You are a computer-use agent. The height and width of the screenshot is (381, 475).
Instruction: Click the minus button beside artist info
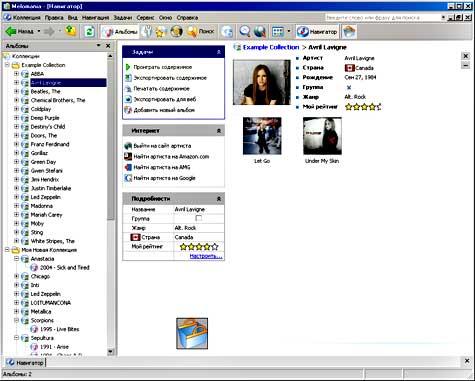click(466, 66)
